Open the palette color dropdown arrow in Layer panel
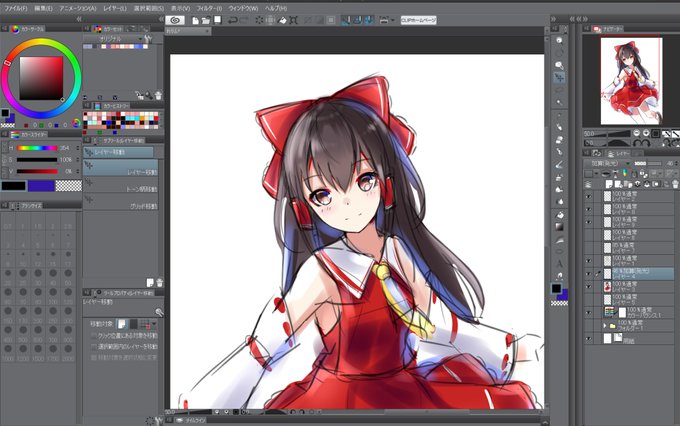This screenshot has height=426, width=680. tap(597, 174)
